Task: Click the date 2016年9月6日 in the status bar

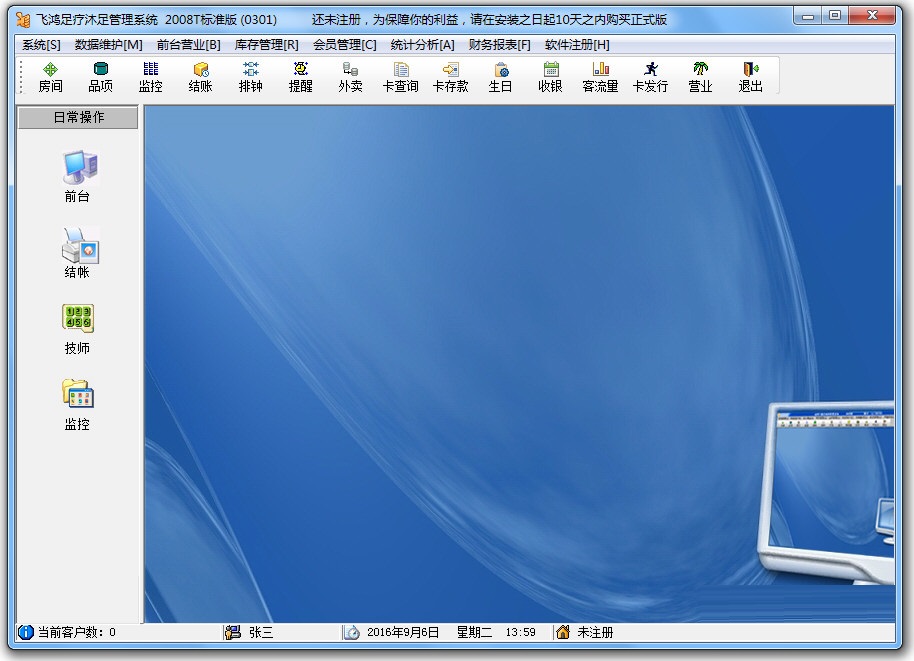Action: (x=403, y=632)
